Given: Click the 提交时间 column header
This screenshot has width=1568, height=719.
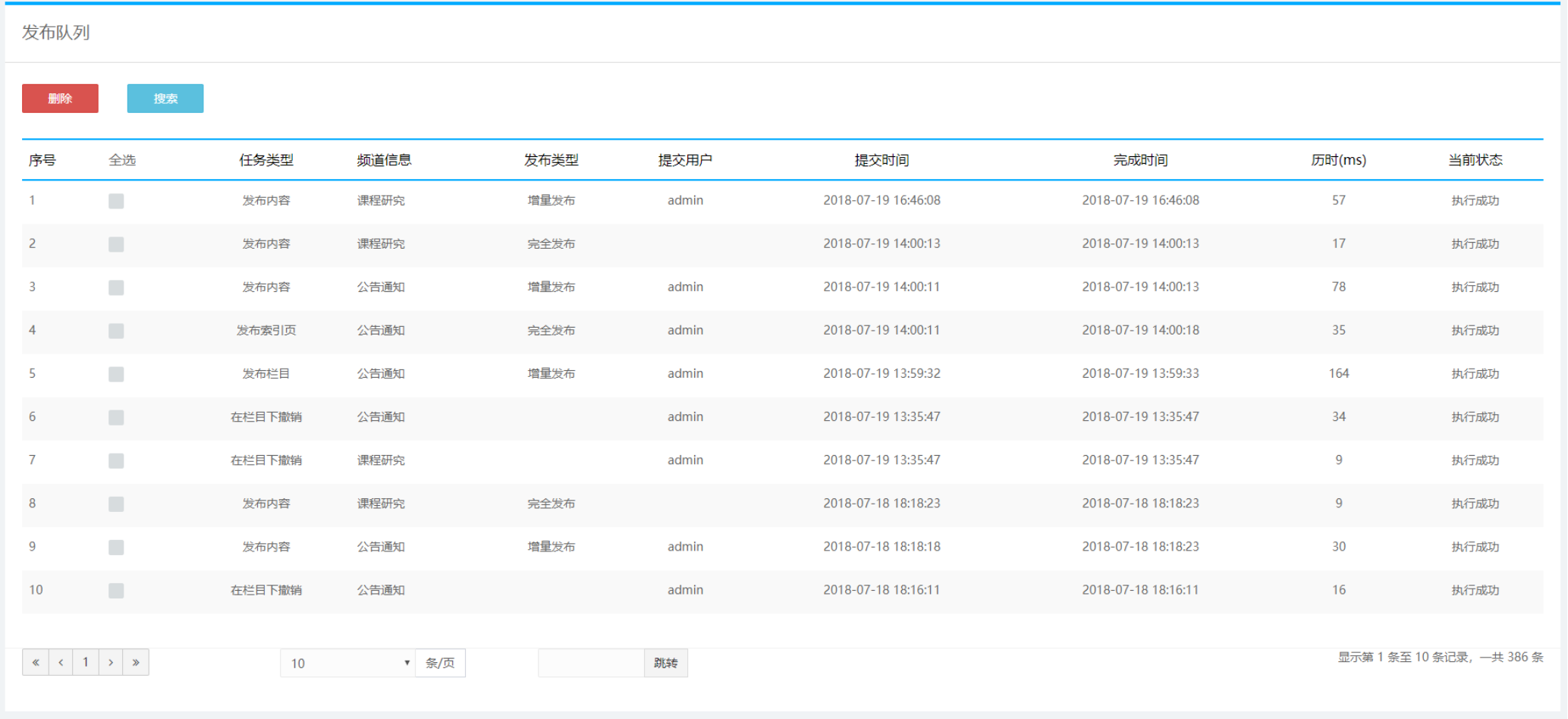Looking at the screenshot, I should 881,160.
